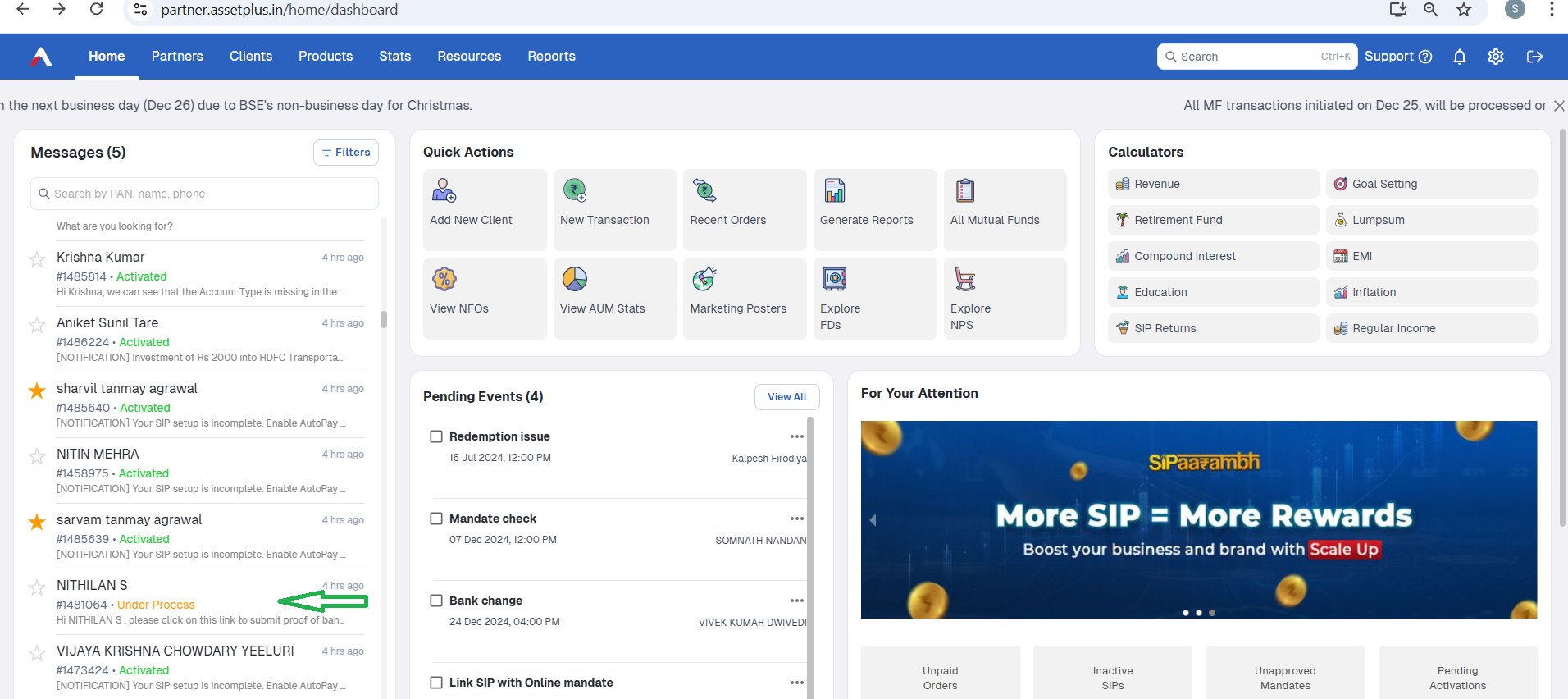
Task: Start a New Transaction from Quick Actions
Action: pos(614,209)
